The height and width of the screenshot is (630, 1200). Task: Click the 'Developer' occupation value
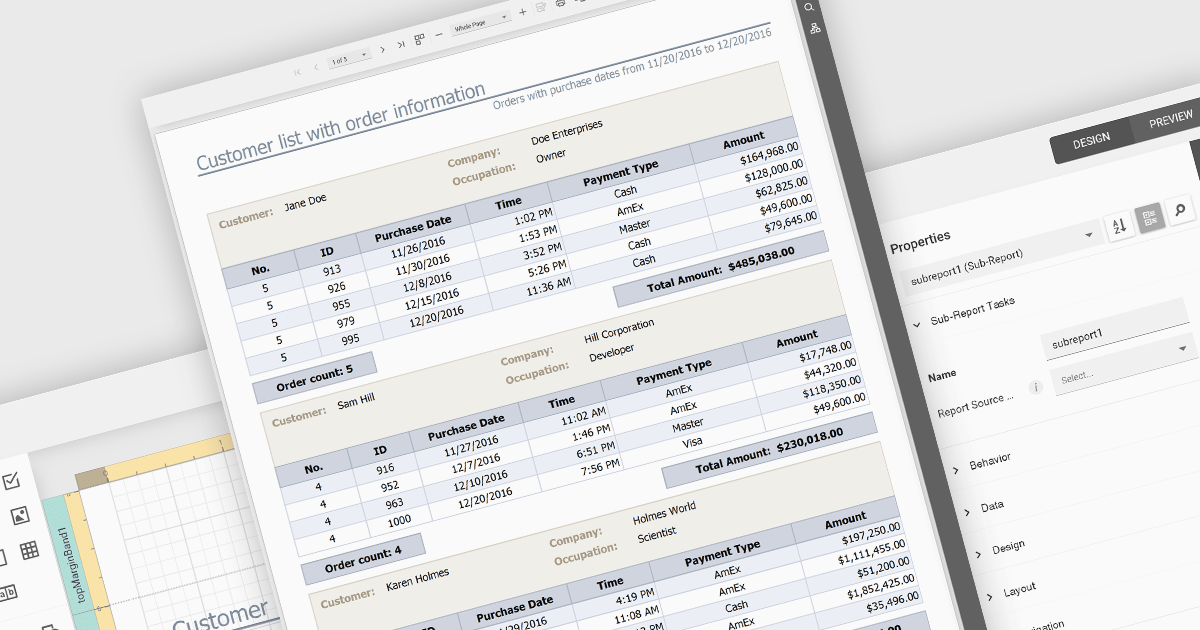click(611, 353)
